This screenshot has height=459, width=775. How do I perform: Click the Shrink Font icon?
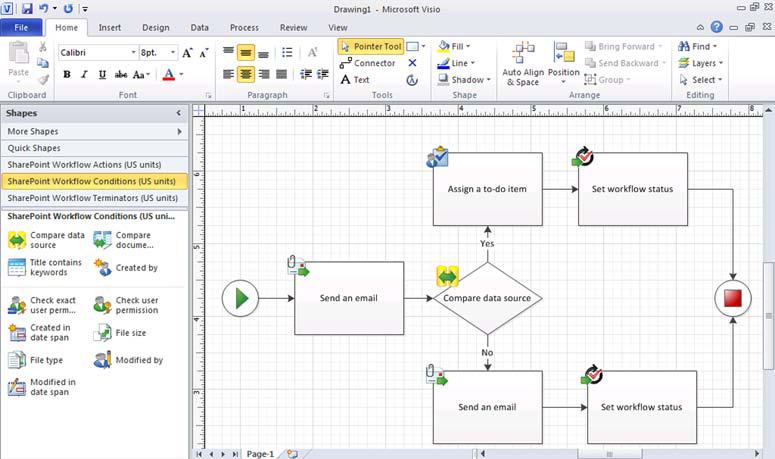click(204, 52)
